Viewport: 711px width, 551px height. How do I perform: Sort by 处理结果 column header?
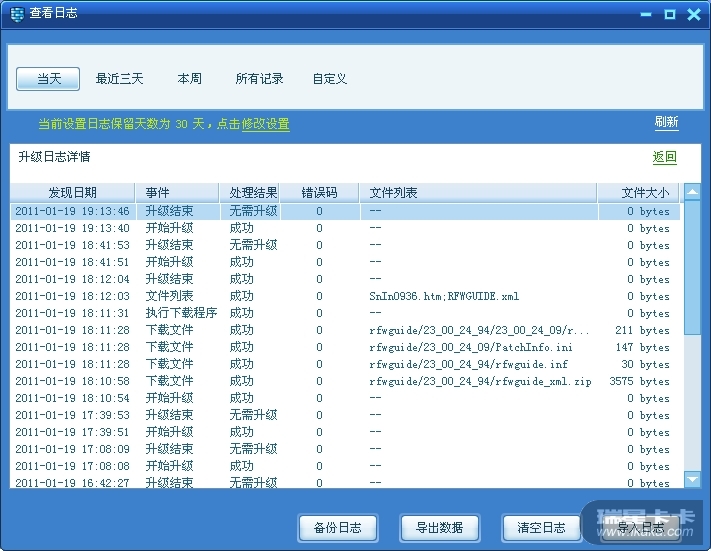click(249, 193)
